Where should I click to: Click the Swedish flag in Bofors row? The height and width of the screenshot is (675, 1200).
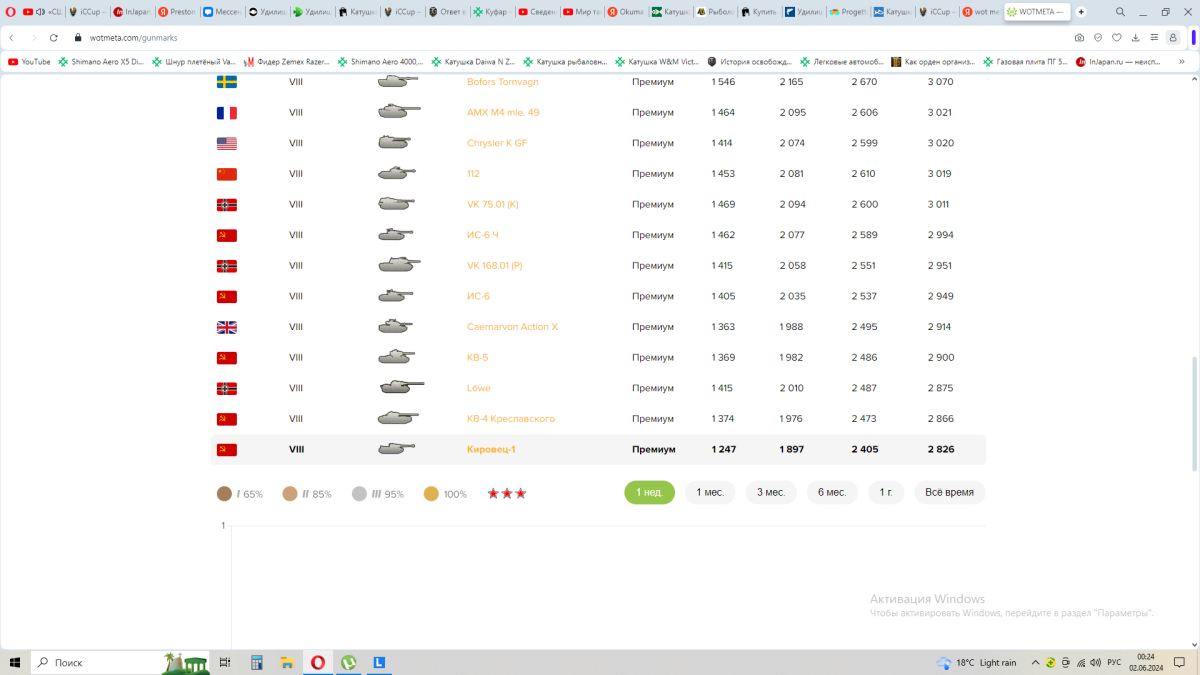227,82
